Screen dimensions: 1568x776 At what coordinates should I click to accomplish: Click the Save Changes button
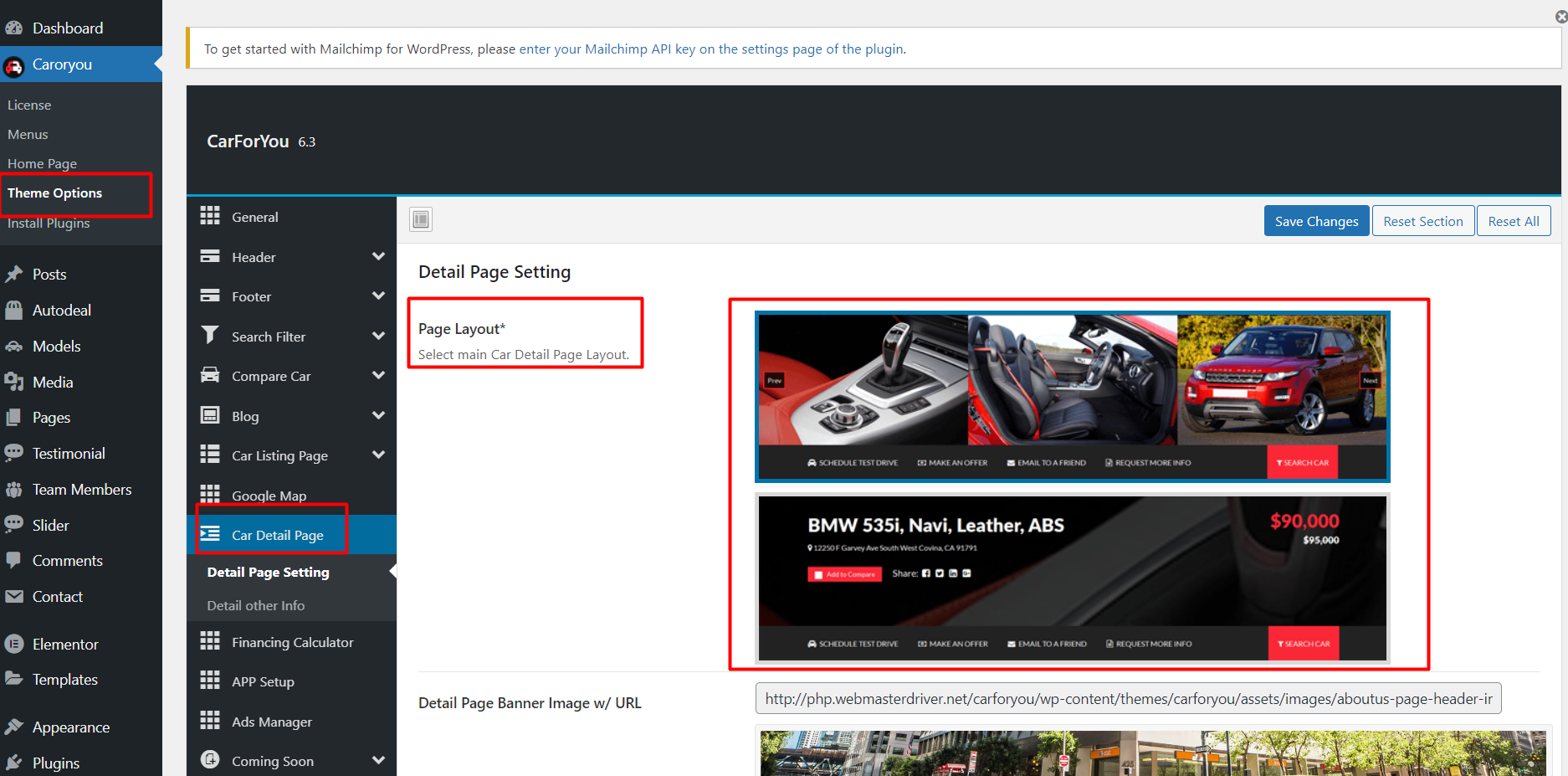tap(1316, 221)
